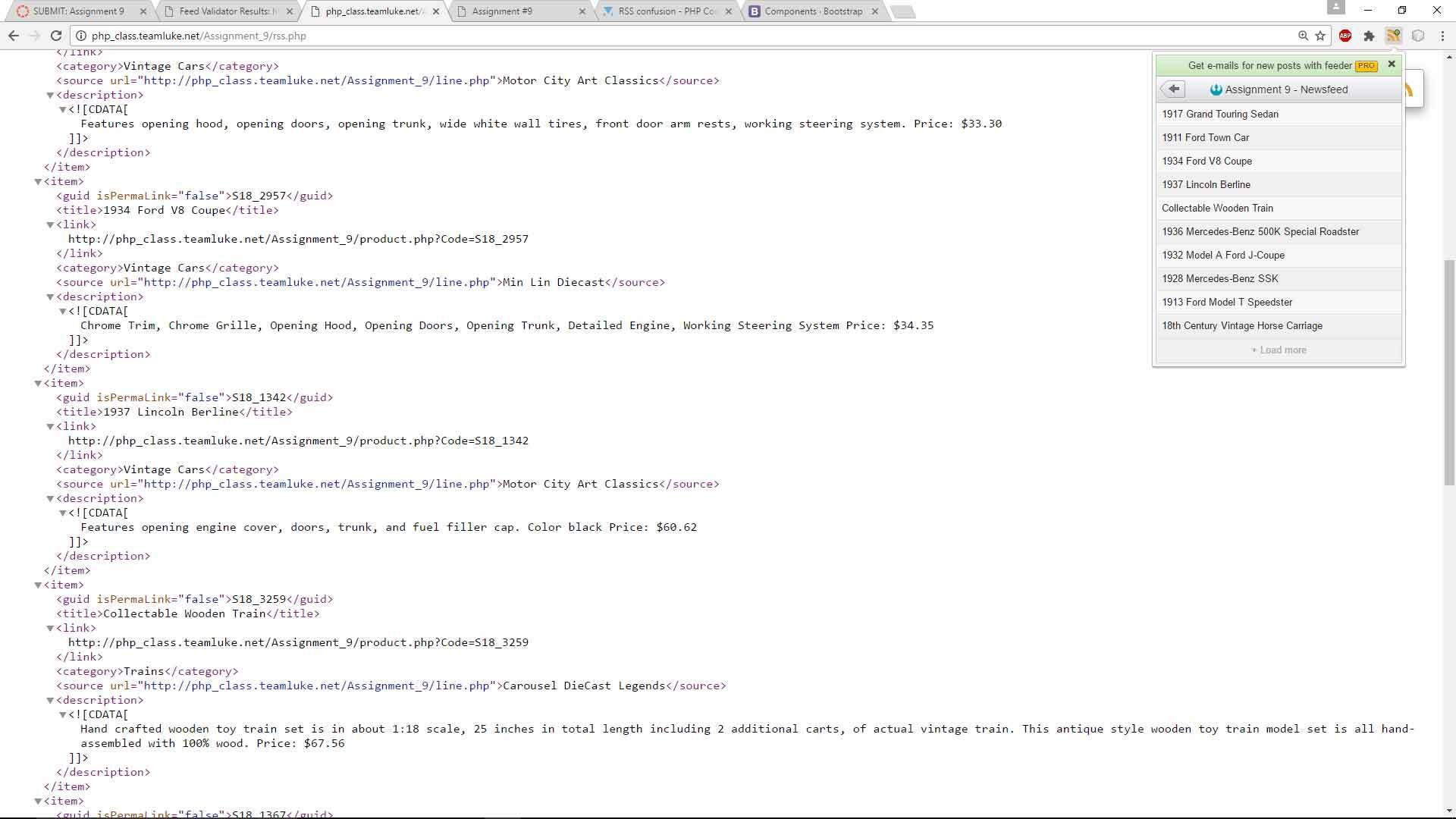
Task: Open 1936 Mercedes-Benz 500K Special Roadster feed entry
Action: (1260, 232)
